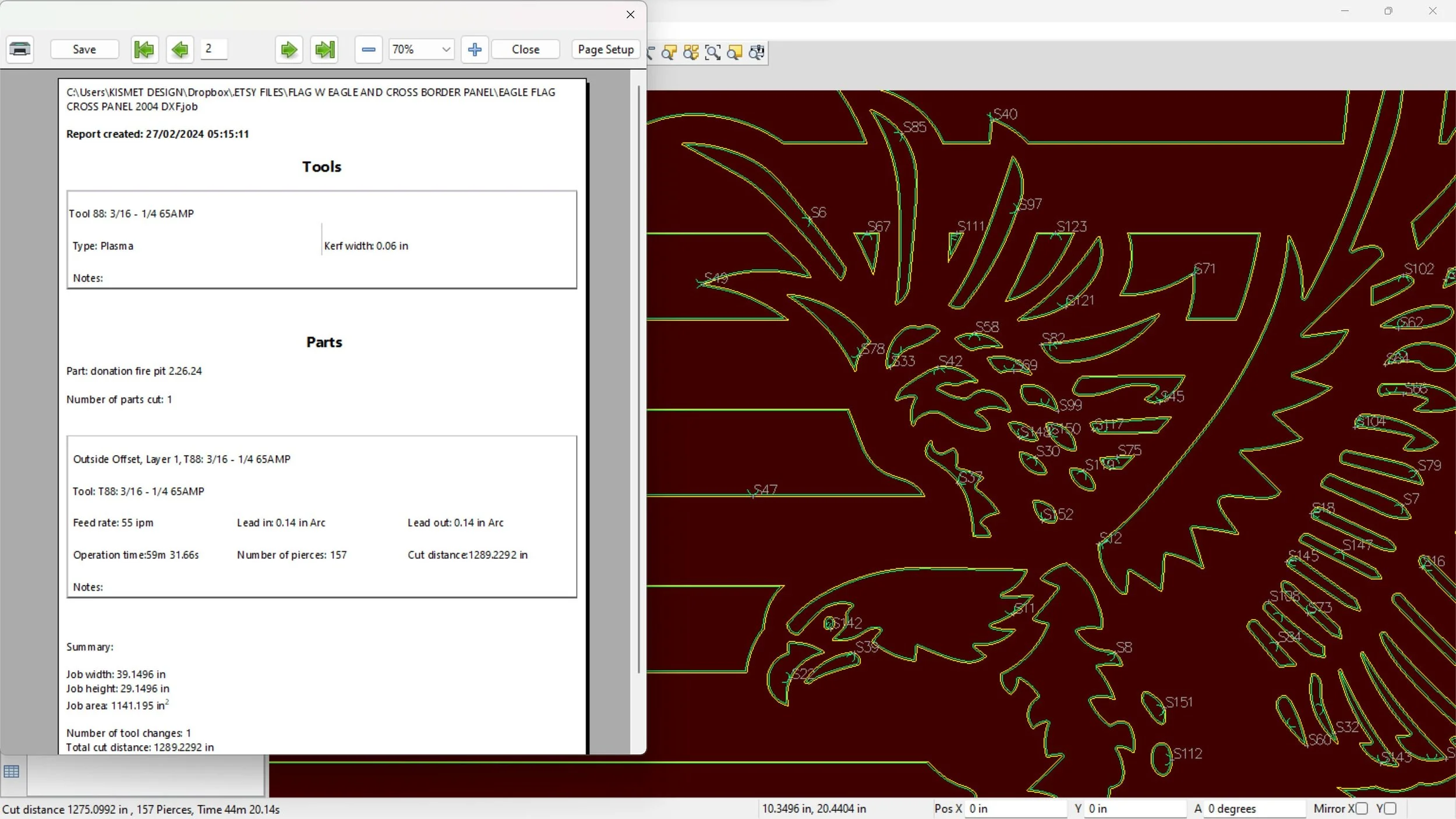This screenshot has width=1456, height=819.
Task: Click the zoom to part icon
Action: pos(669,53)
